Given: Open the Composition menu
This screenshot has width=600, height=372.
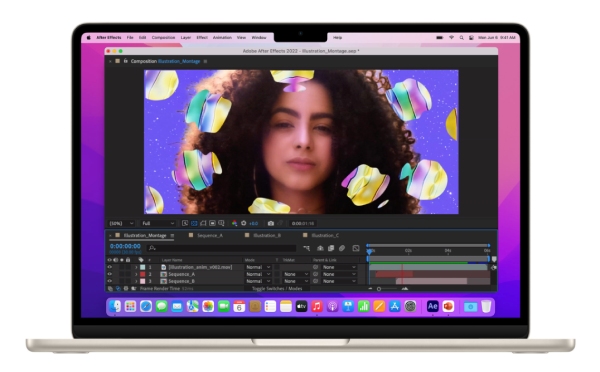Looking at the screenshot, I should (163, 38).
